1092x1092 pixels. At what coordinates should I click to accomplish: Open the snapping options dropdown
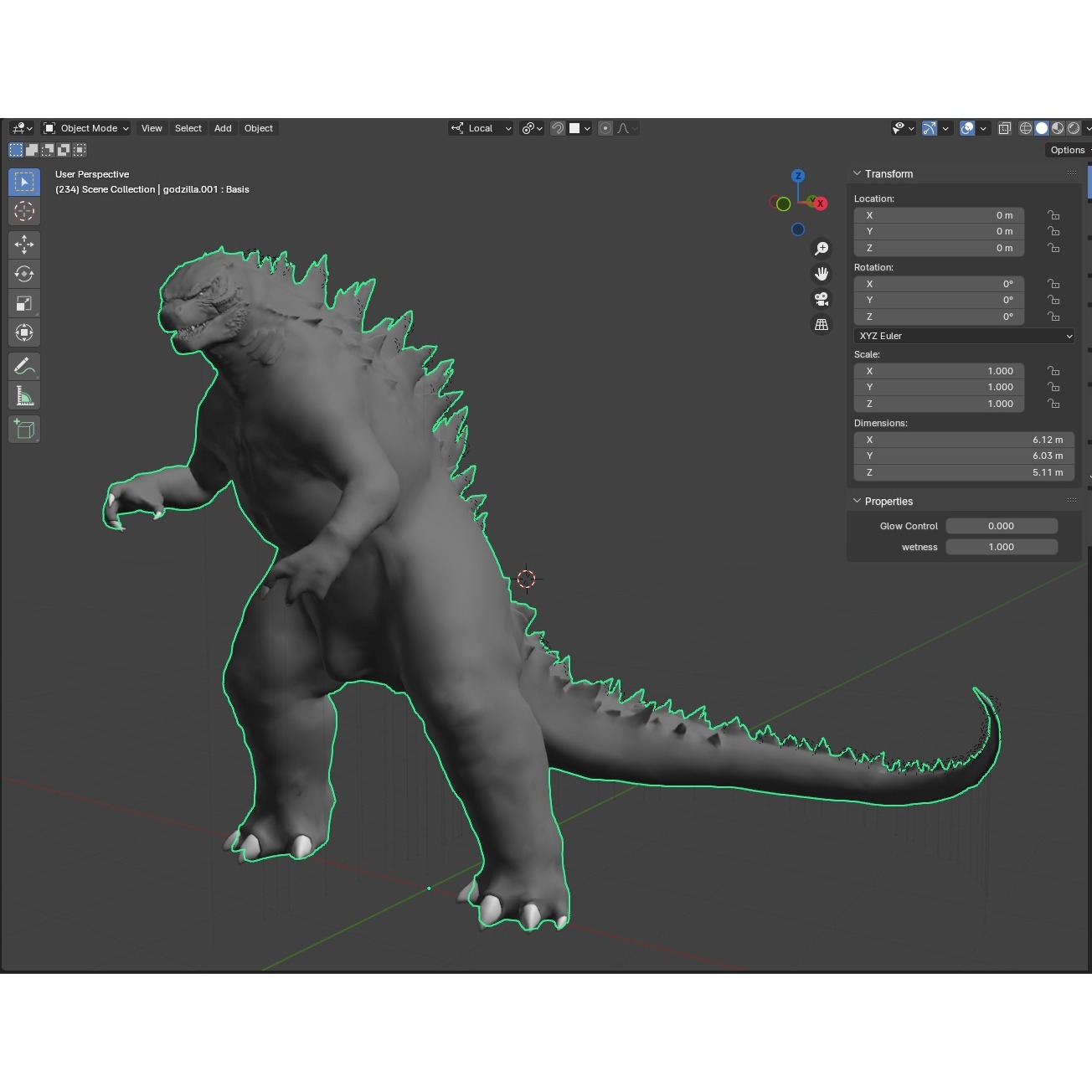(x=581, y=128)
